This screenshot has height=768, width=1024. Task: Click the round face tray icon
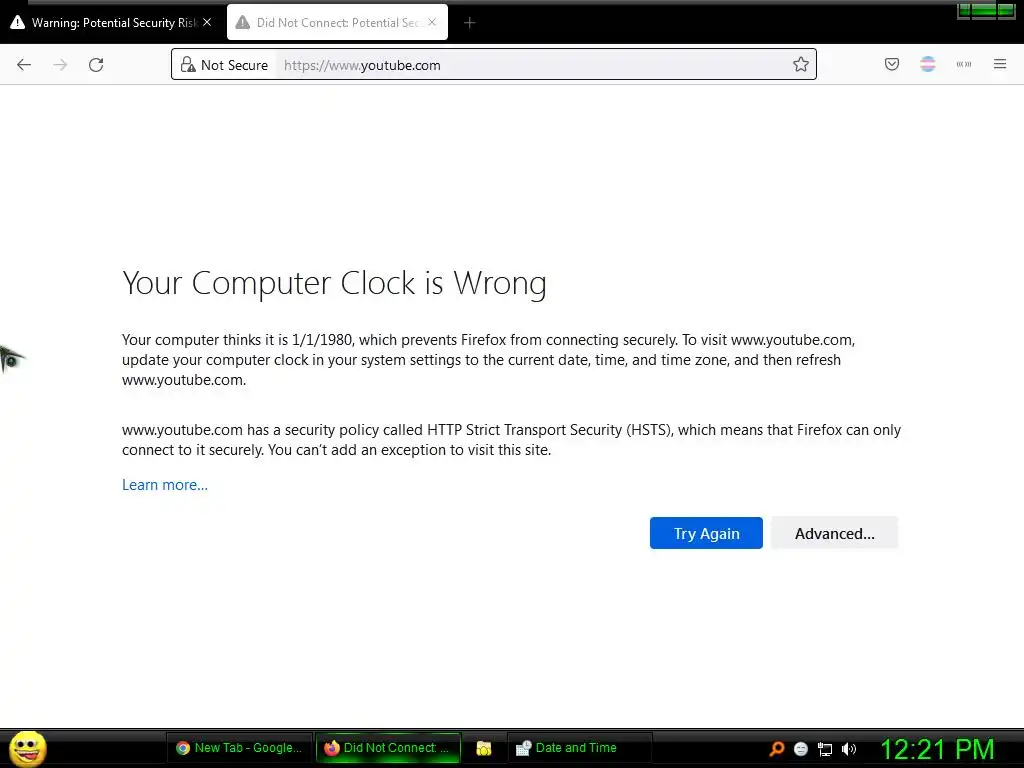pyautogui.click(x=801, y=749)
